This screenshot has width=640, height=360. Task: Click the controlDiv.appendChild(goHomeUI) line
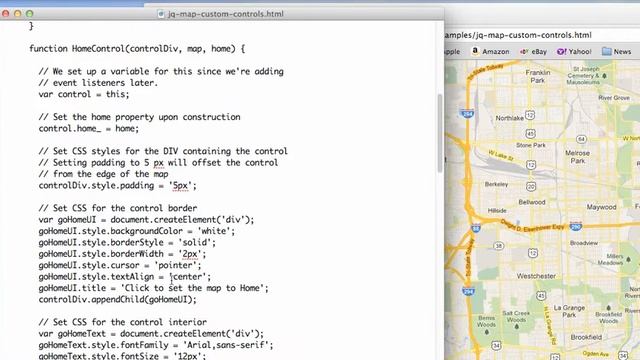118,300
